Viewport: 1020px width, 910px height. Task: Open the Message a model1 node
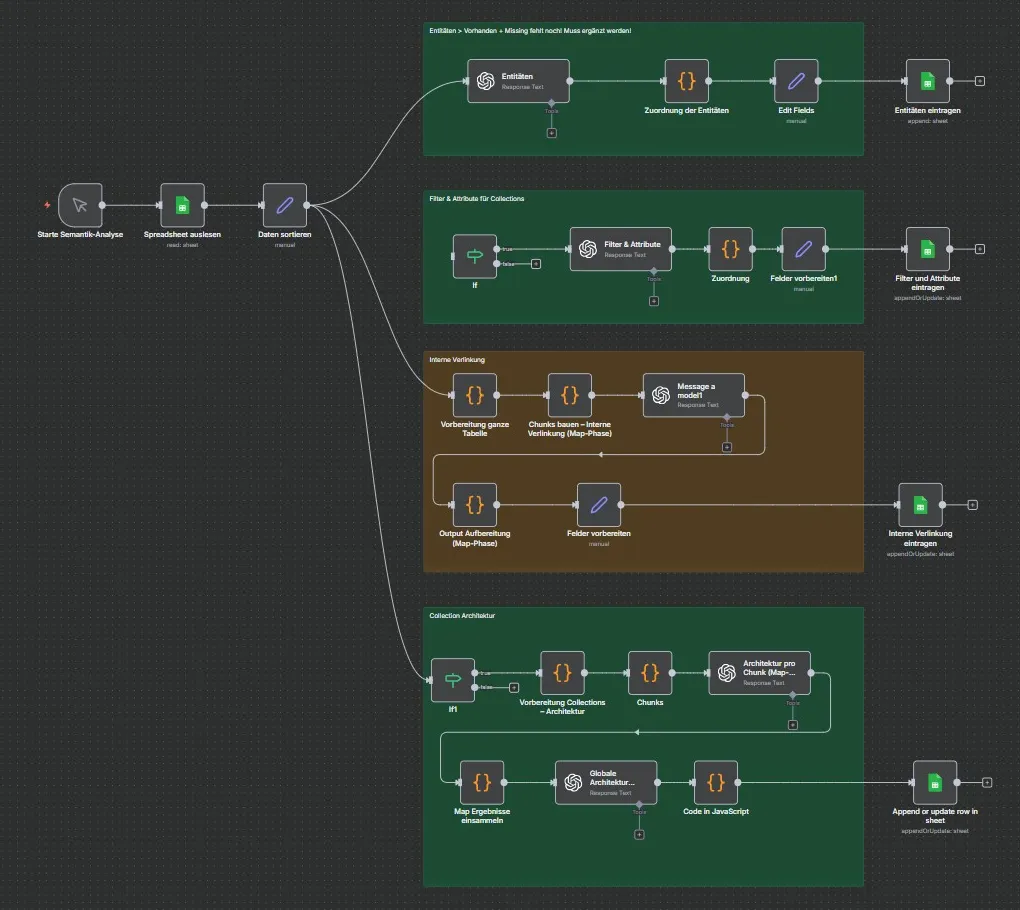694,395
